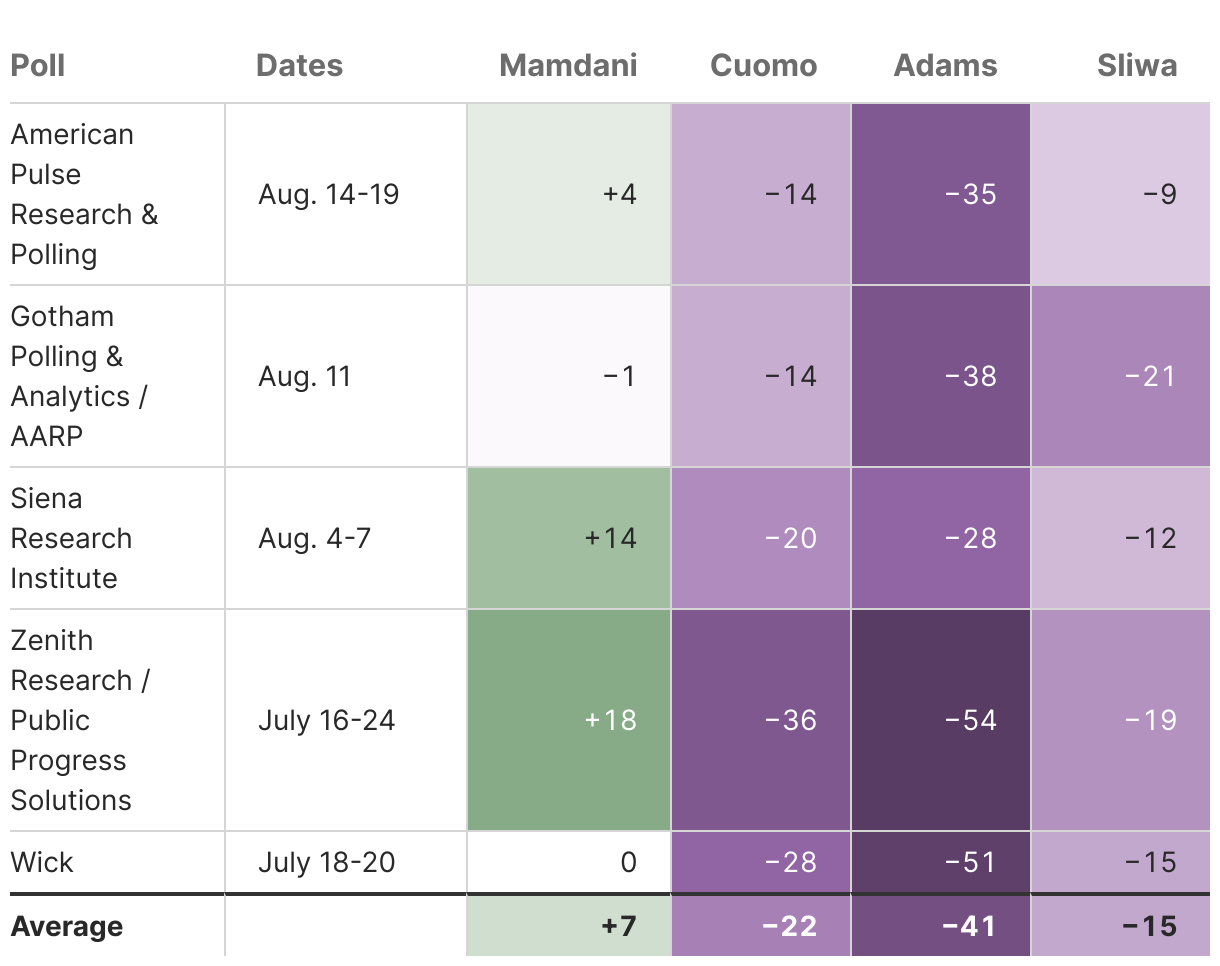This screenshot has width=1220, height=966.
Task: Click the Cuomo column header
Action: [763, 66]
